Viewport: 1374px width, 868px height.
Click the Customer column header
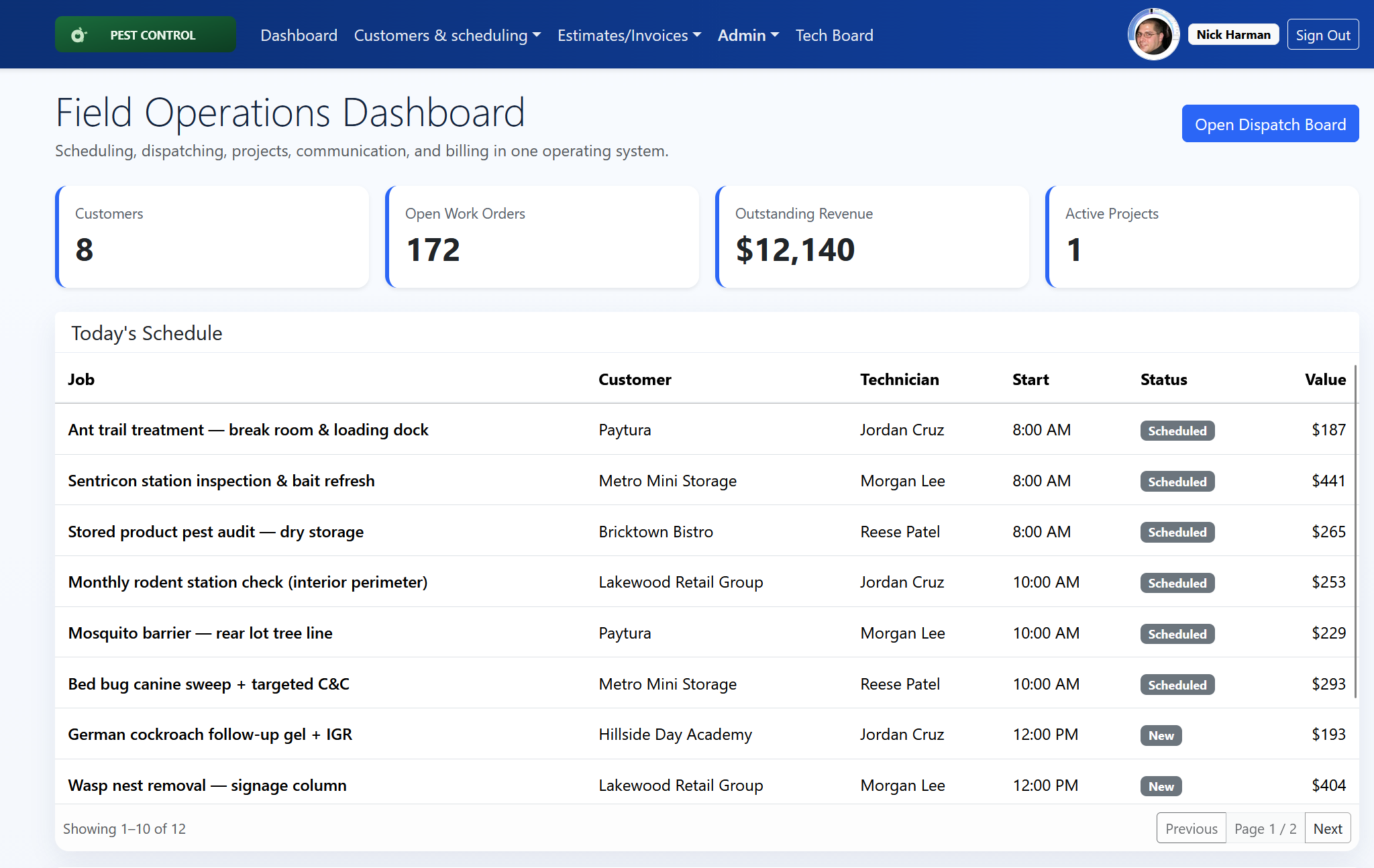point(635,379)
